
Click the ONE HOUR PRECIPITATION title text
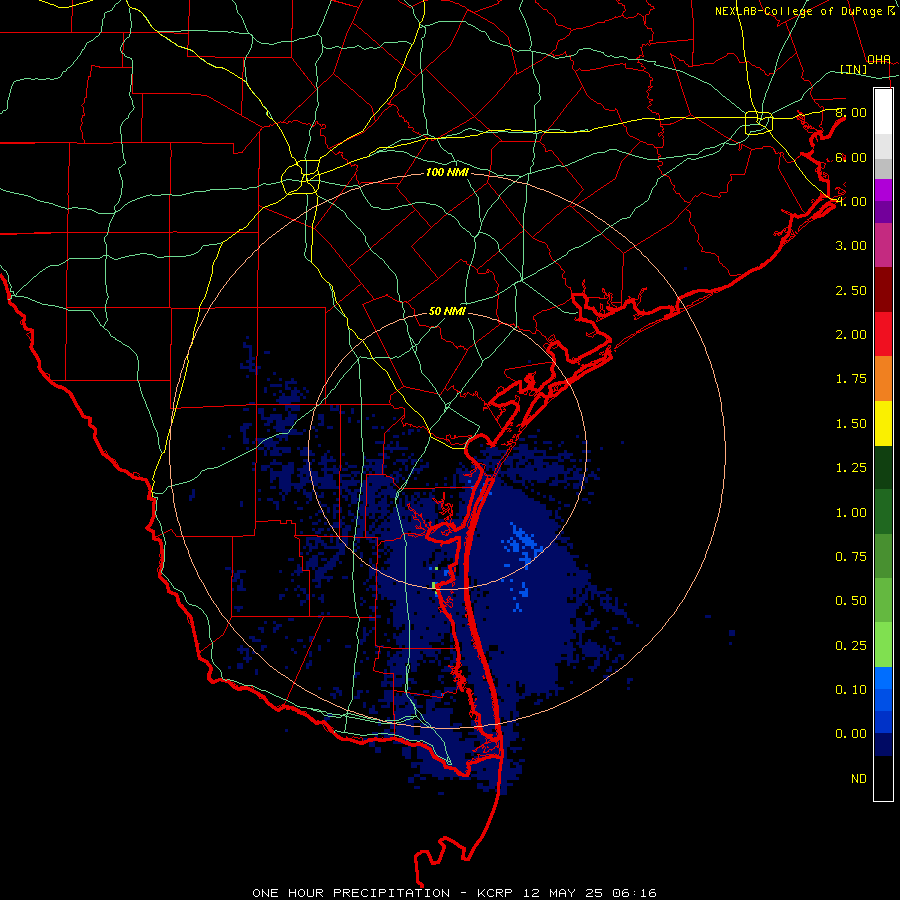pos(351,893)
